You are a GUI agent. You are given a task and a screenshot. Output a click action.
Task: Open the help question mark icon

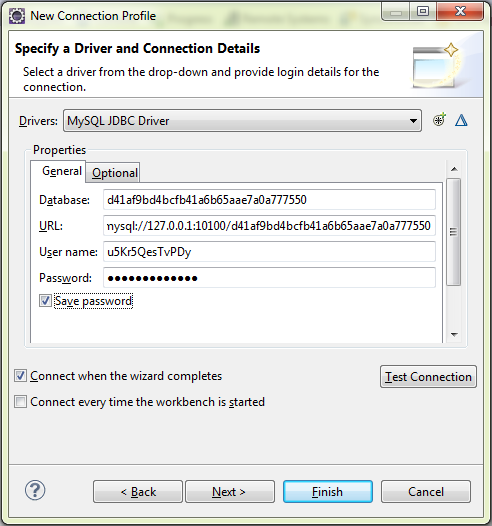tap(35, 490)
